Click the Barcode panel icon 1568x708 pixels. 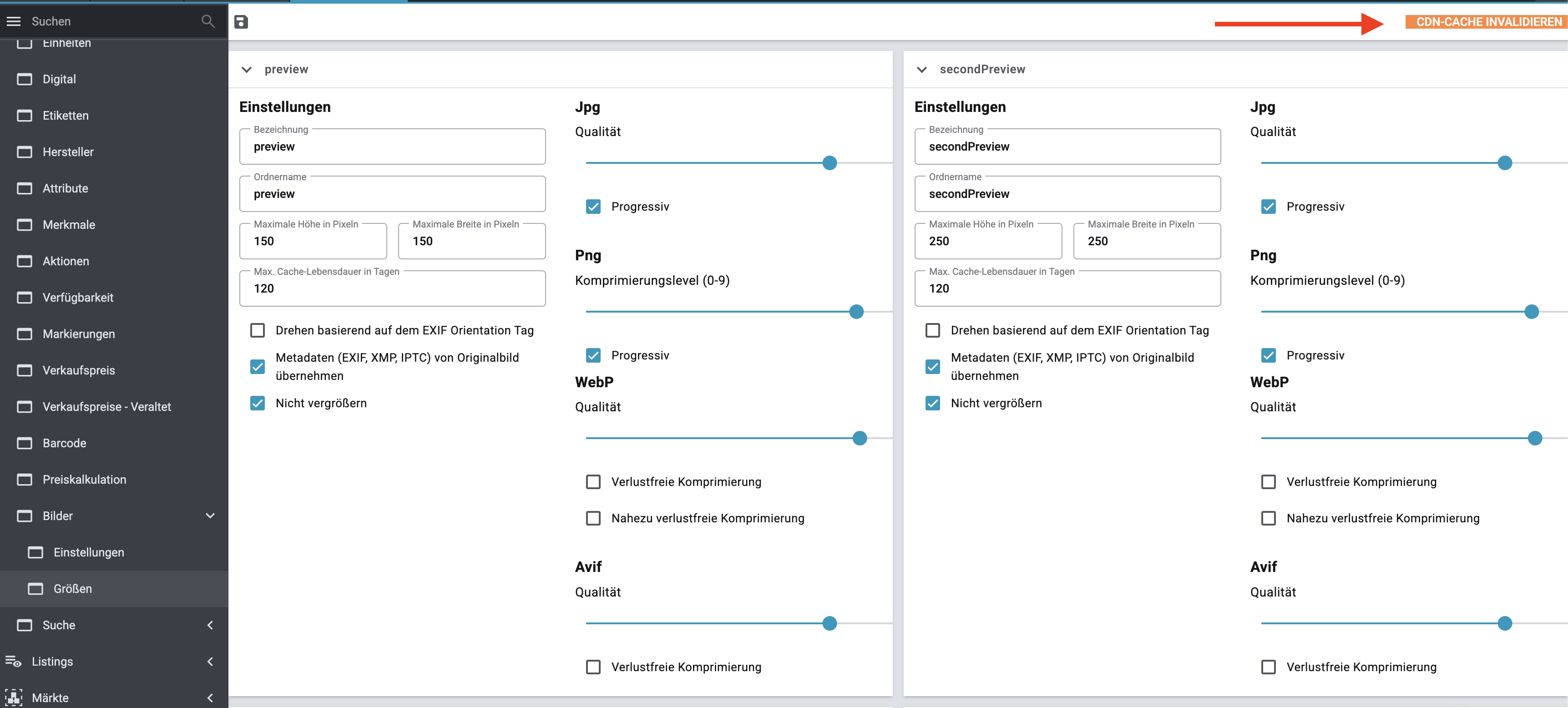25,443
